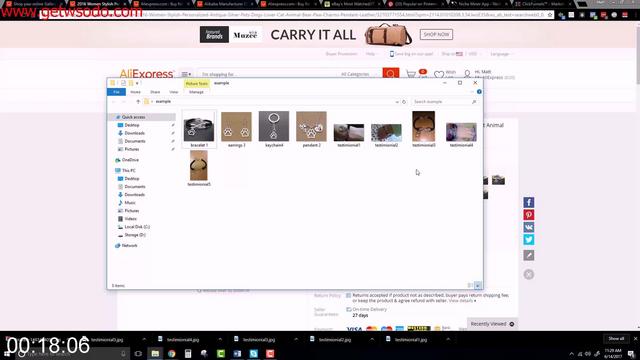Open the AliExpress wish list heart
The height and width of the screenshot is (360, 640).
(x=439, y=74)
